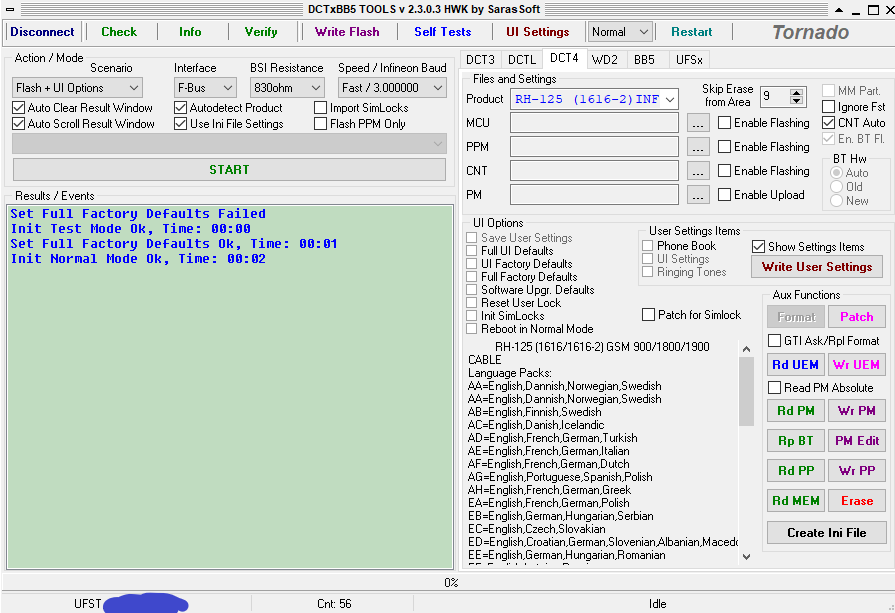Viewport: 895px width, 613px height.
Task: Click Create Ini File button
Action: 827,533
